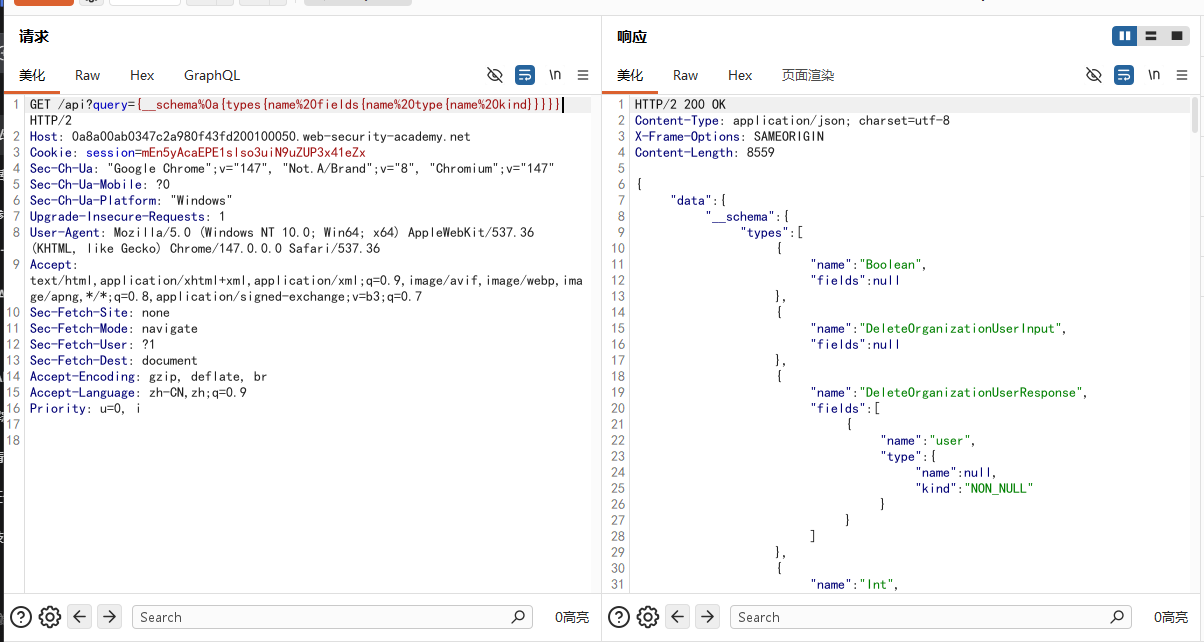Open request search settings gear
This screenshot has height=642, width=1204.
pos(50,617)
